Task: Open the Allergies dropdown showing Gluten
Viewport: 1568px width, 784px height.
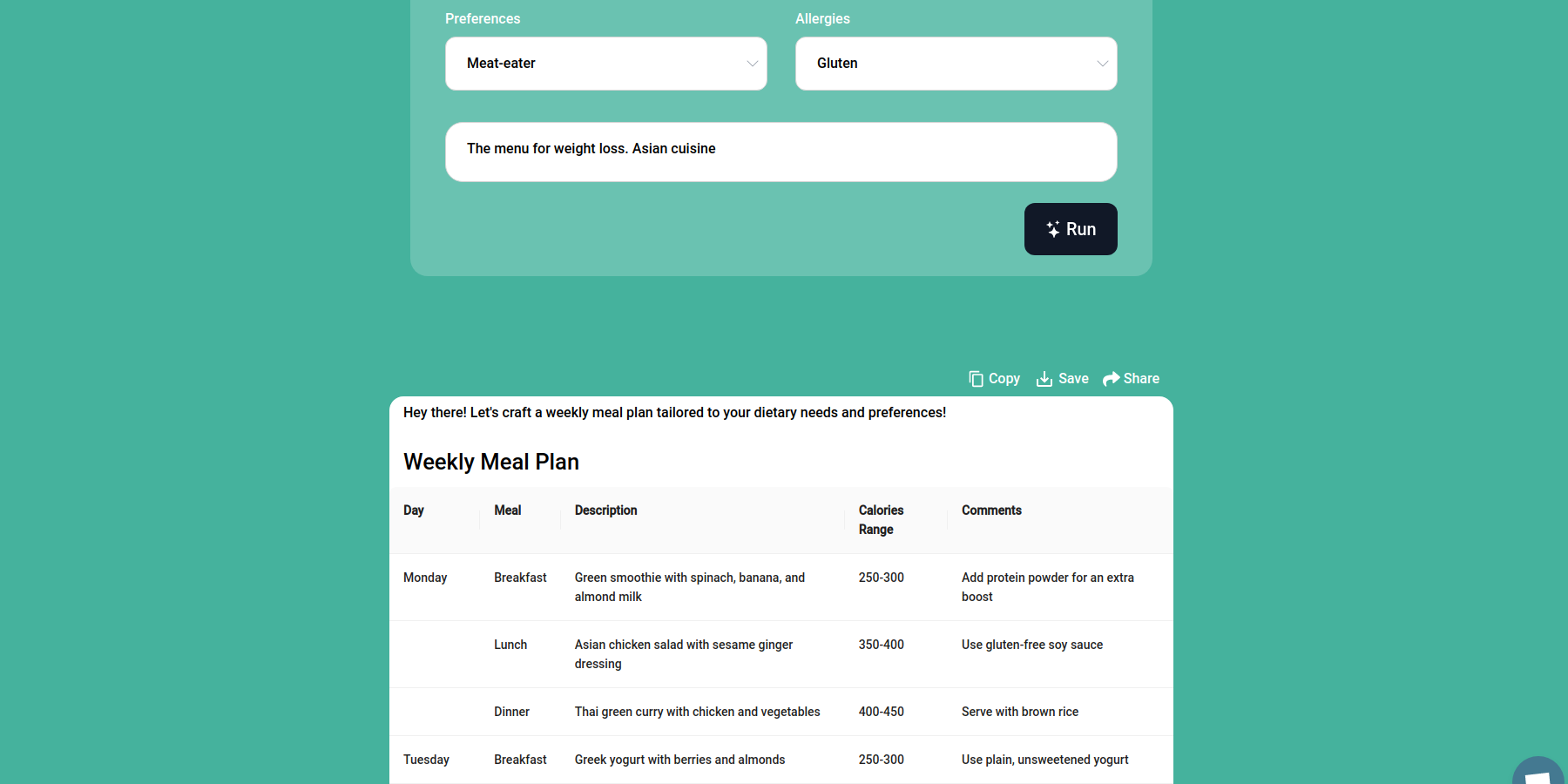Action: tap(956, 63)
